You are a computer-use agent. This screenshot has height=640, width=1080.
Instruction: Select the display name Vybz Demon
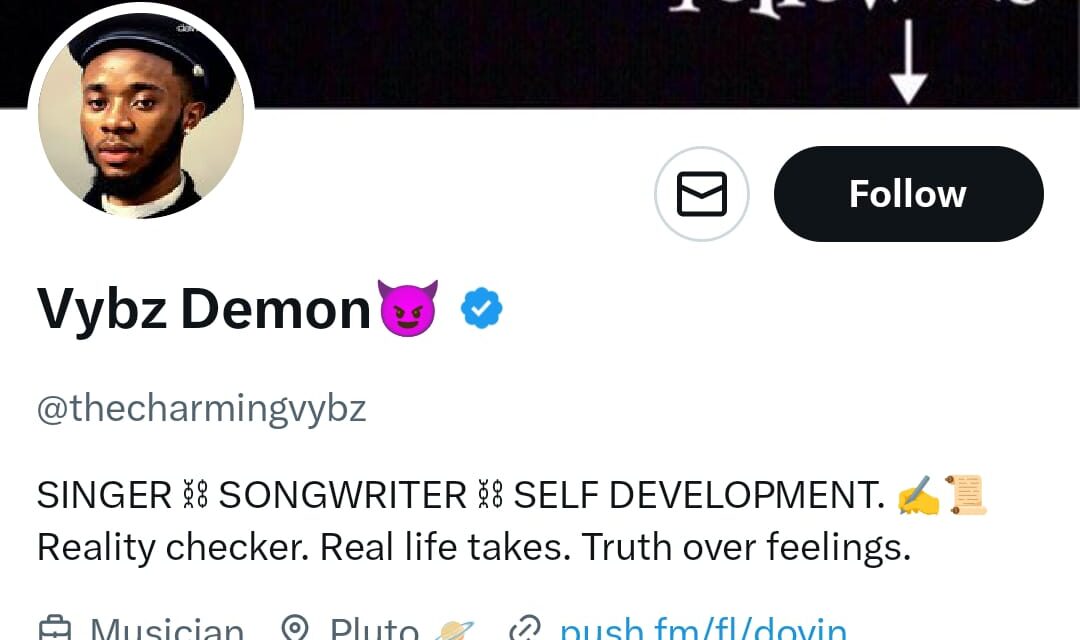[204, 309]
